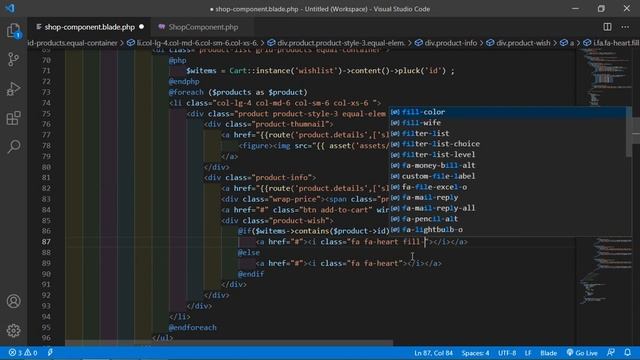The image size is (640, 360).
Task: Select fa-file-excel-o suggestion
Action: tap(508, 187)
